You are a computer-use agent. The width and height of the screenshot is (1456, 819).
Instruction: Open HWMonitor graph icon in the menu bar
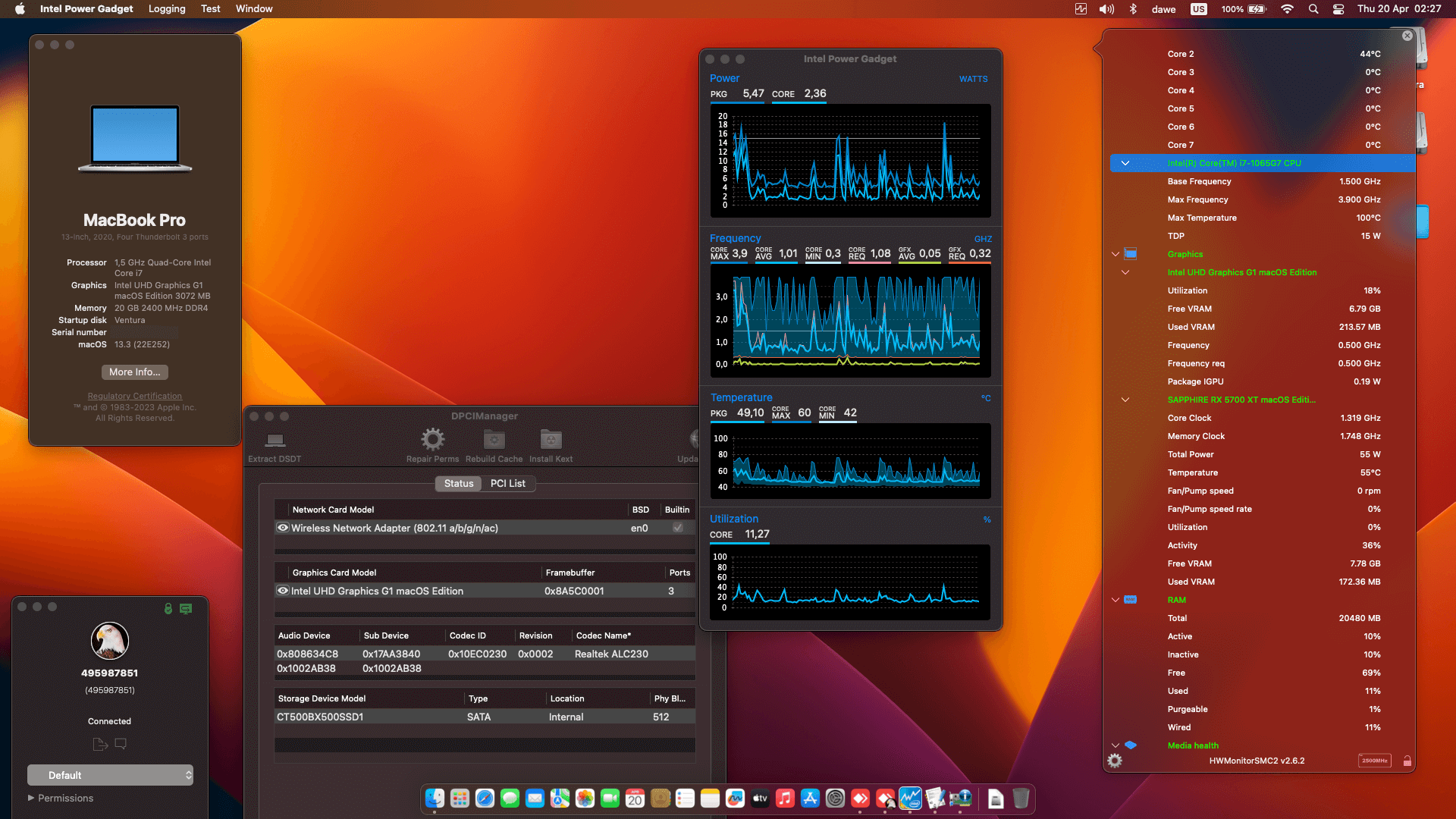pos(1081,9)
